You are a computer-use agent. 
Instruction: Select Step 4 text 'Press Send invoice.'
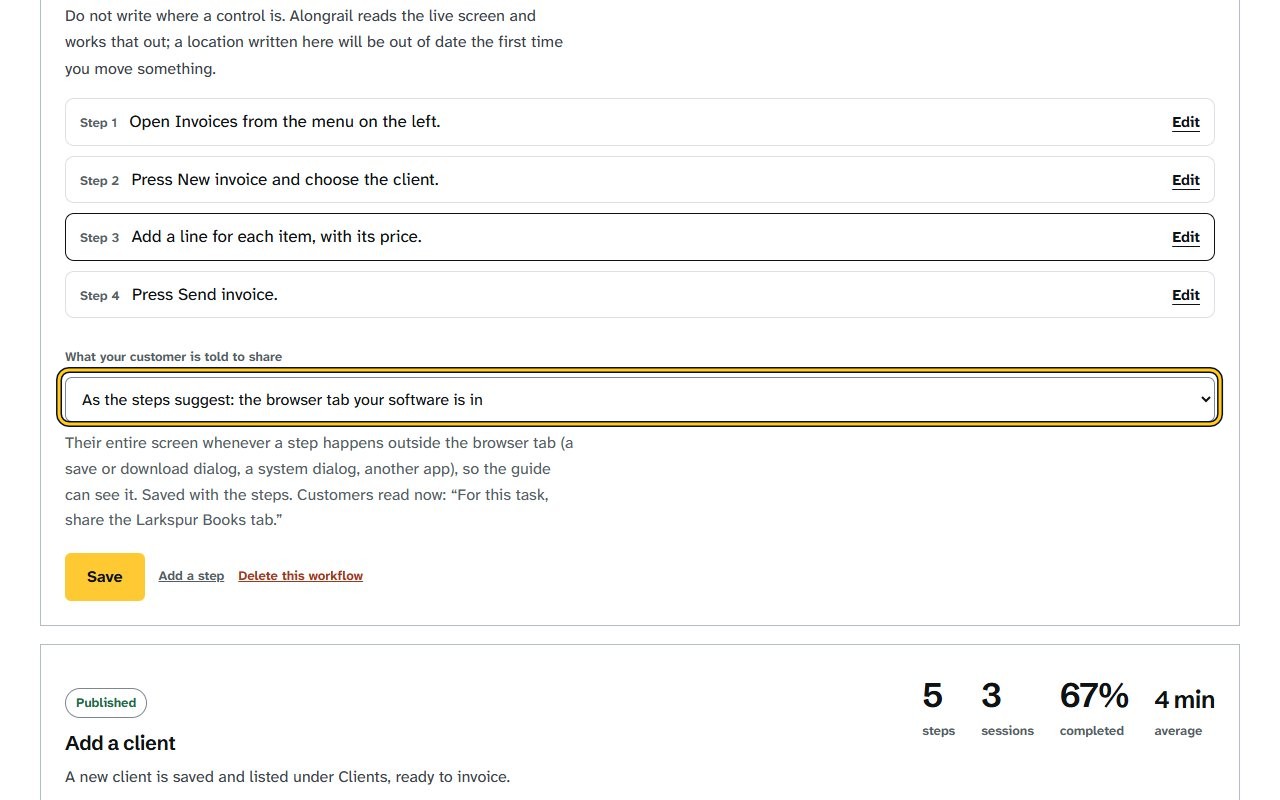pyautogui.click(x=205, y=295)
